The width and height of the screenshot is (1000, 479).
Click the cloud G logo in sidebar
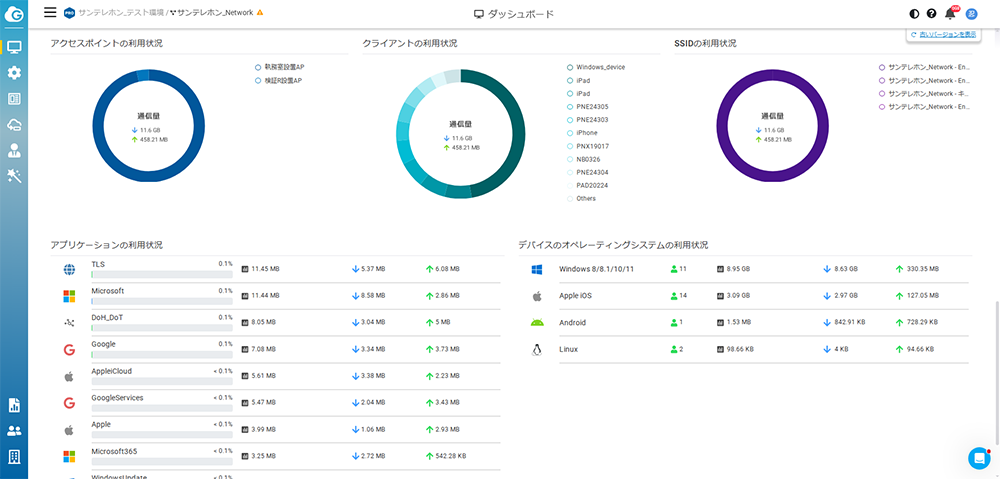click(x=14, y=15)
